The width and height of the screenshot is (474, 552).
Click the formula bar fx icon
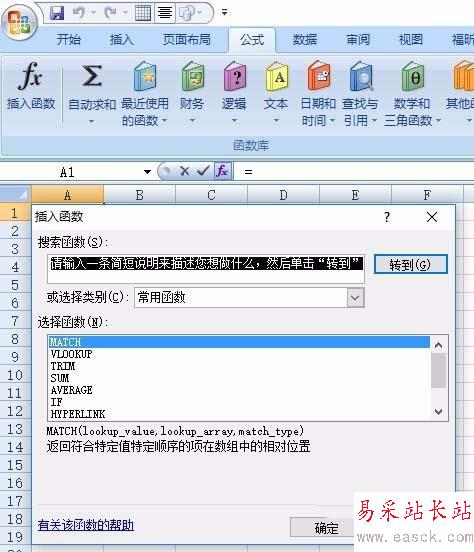pos(223,171)
